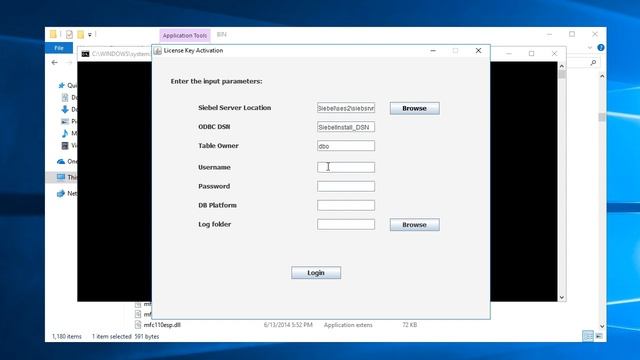Open the Application Tools ribbon tab
The height and width of the screenshot is (360, 640).
[x=185, y=36]
